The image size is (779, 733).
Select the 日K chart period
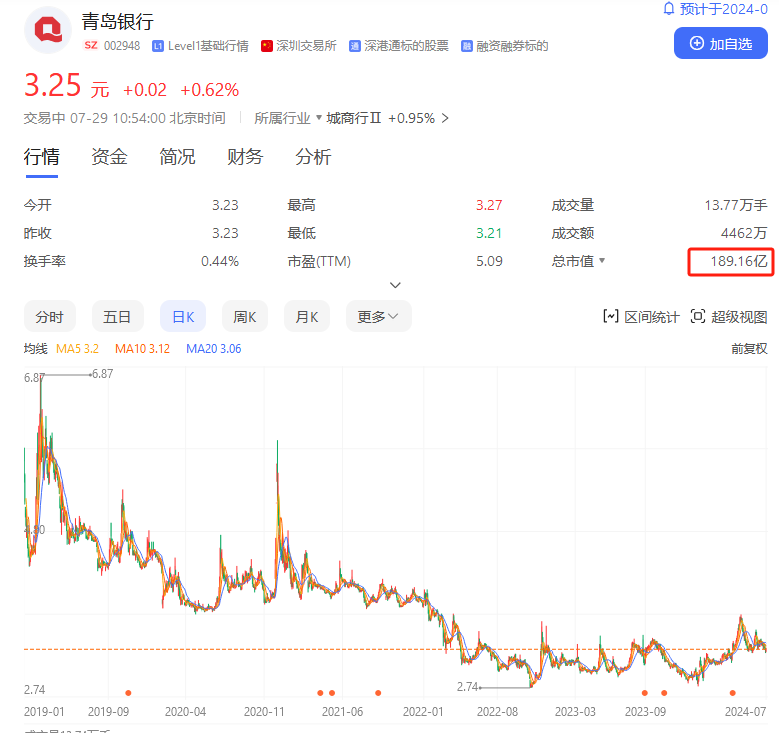183,316
